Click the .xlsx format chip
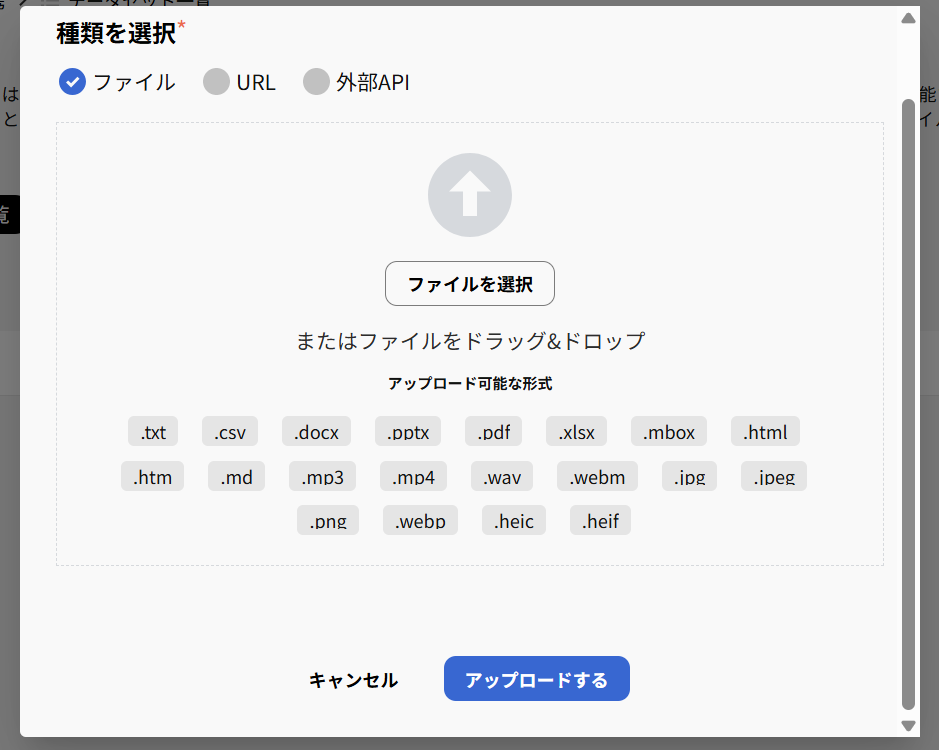This screenshot has height=750, width=939. (575, 431)
